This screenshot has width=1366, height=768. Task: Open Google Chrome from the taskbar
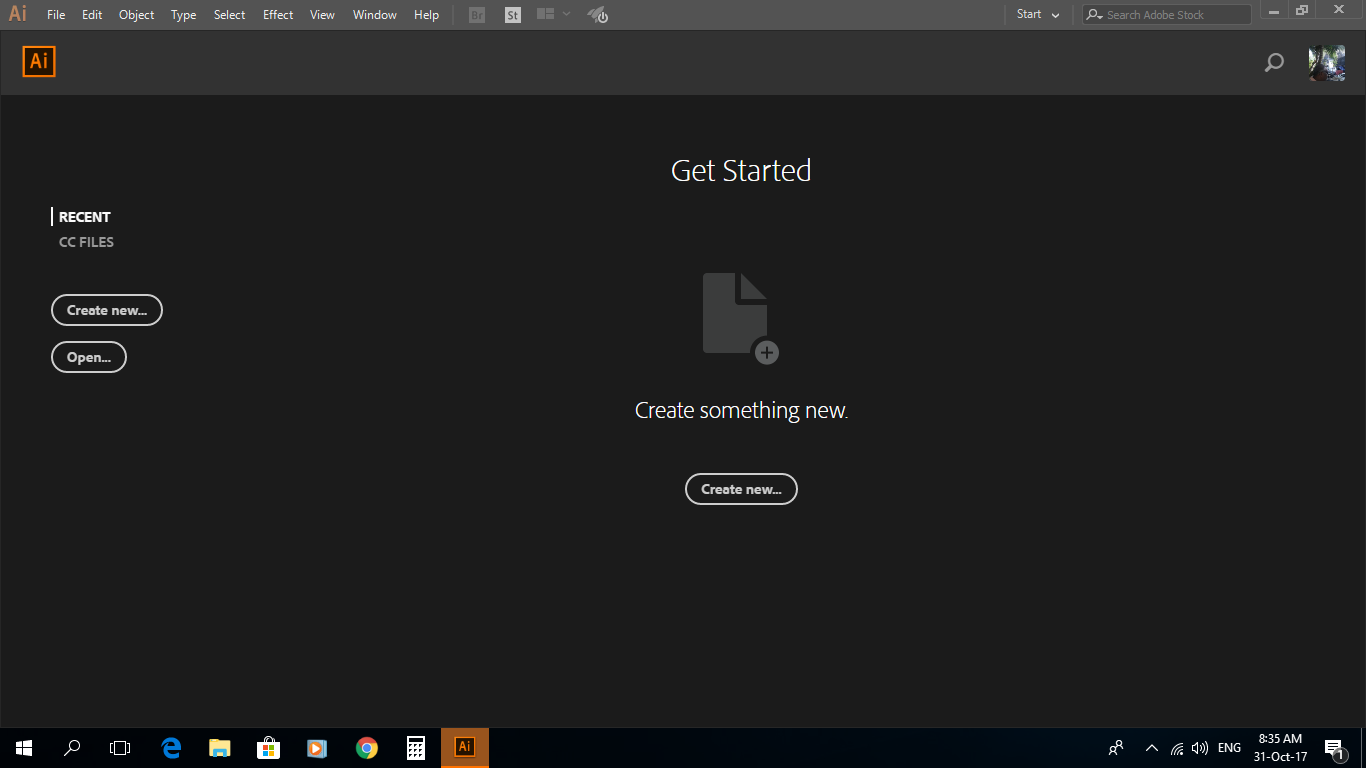pos(366,747)
